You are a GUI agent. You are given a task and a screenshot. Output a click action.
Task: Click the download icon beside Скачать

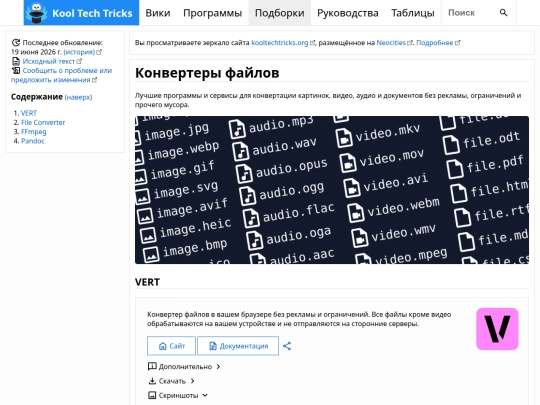point(152,381)
